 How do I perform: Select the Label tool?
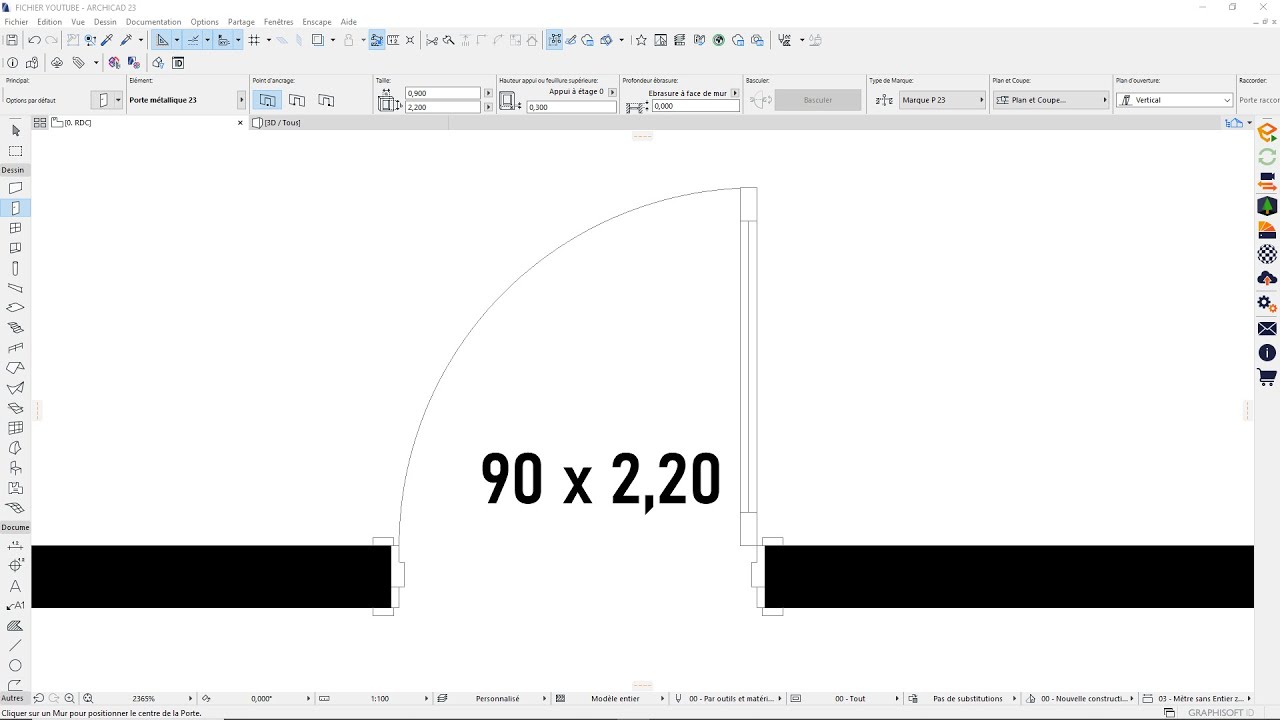click(x=15, y=606)
